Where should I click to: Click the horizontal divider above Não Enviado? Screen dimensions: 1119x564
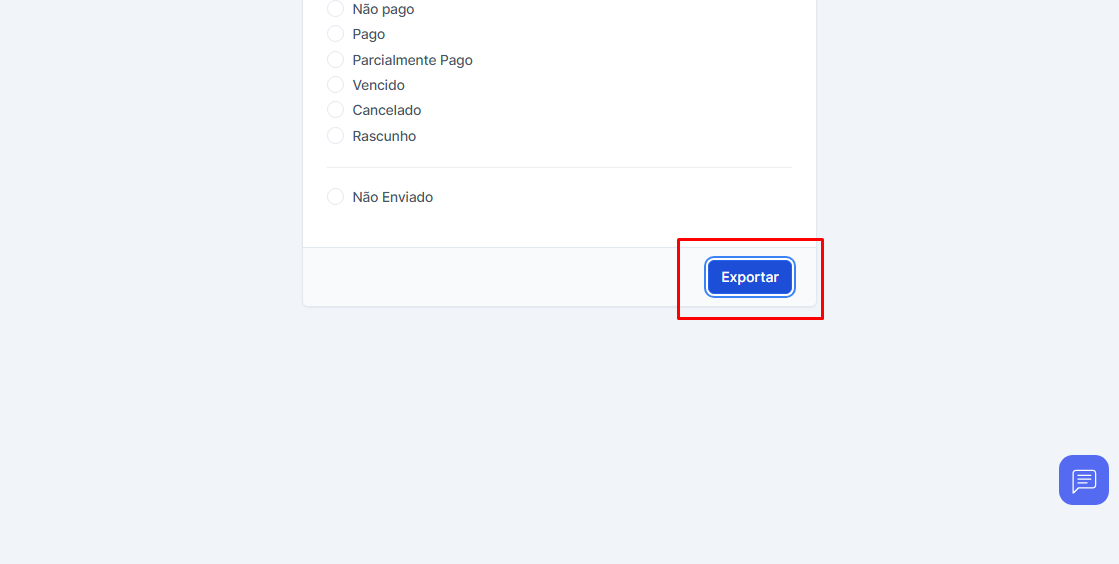pos(558,167)
